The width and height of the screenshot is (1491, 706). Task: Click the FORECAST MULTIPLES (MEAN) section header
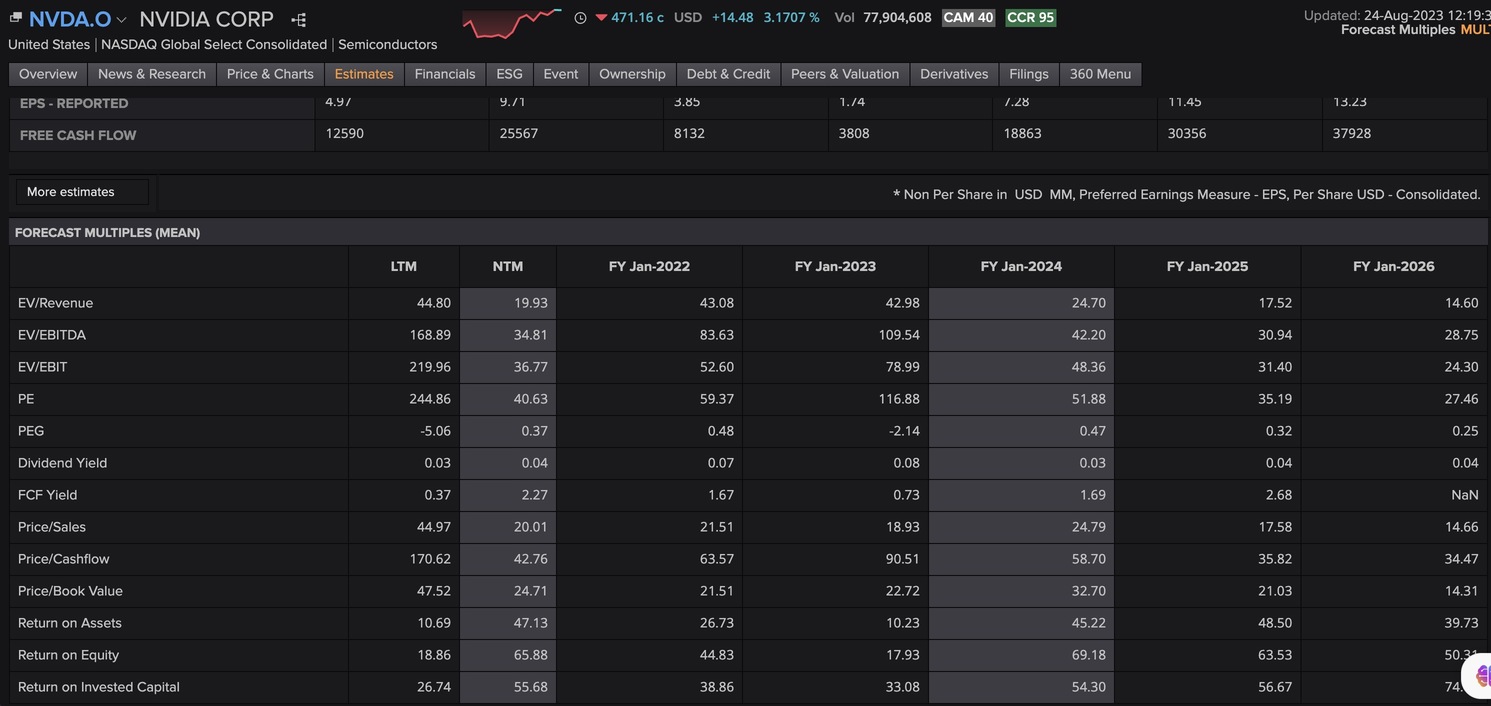(107, 232)
